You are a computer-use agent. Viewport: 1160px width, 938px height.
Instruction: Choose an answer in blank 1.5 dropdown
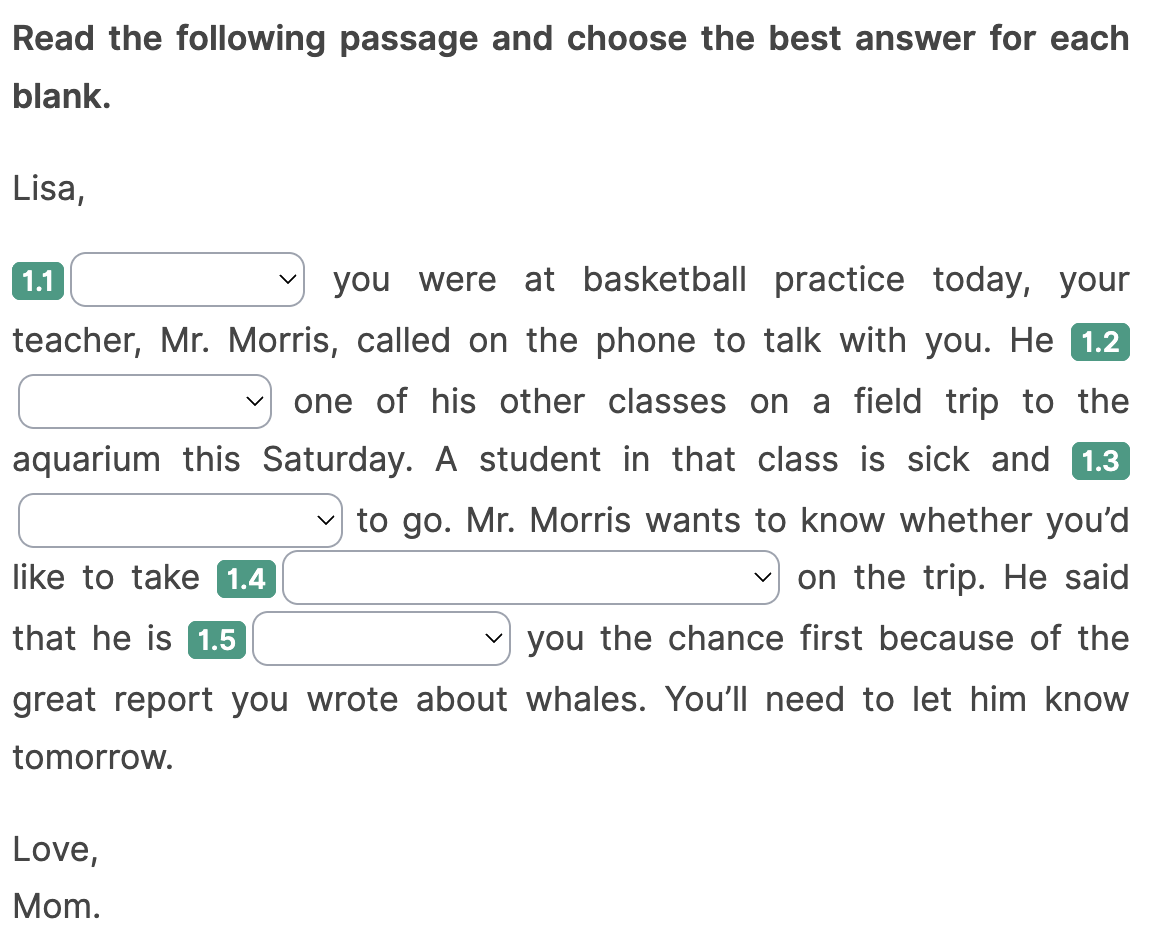click(x=381, y=639)
